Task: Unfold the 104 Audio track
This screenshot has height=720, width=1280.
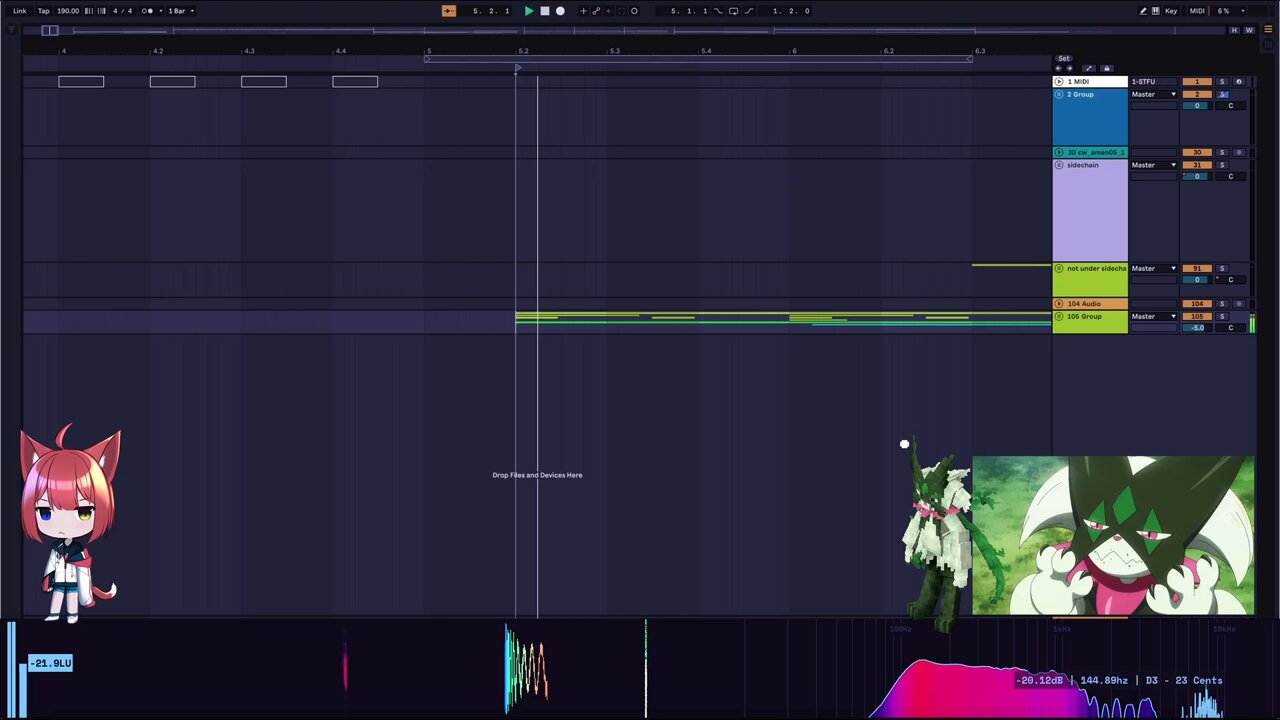Action: coord(1059,303)
